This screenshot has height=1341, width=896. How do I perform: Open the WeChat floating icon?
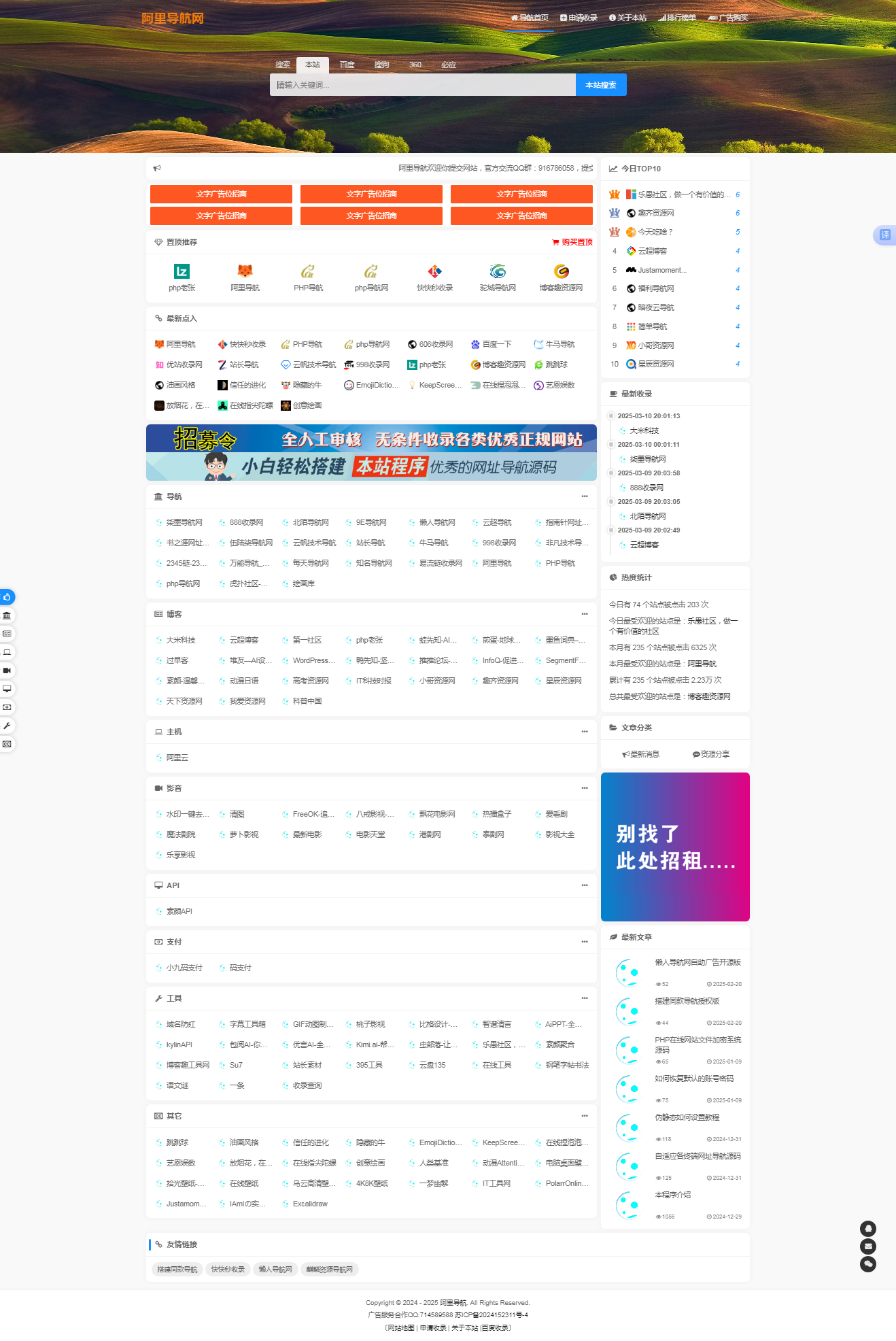click(868, 1264)
